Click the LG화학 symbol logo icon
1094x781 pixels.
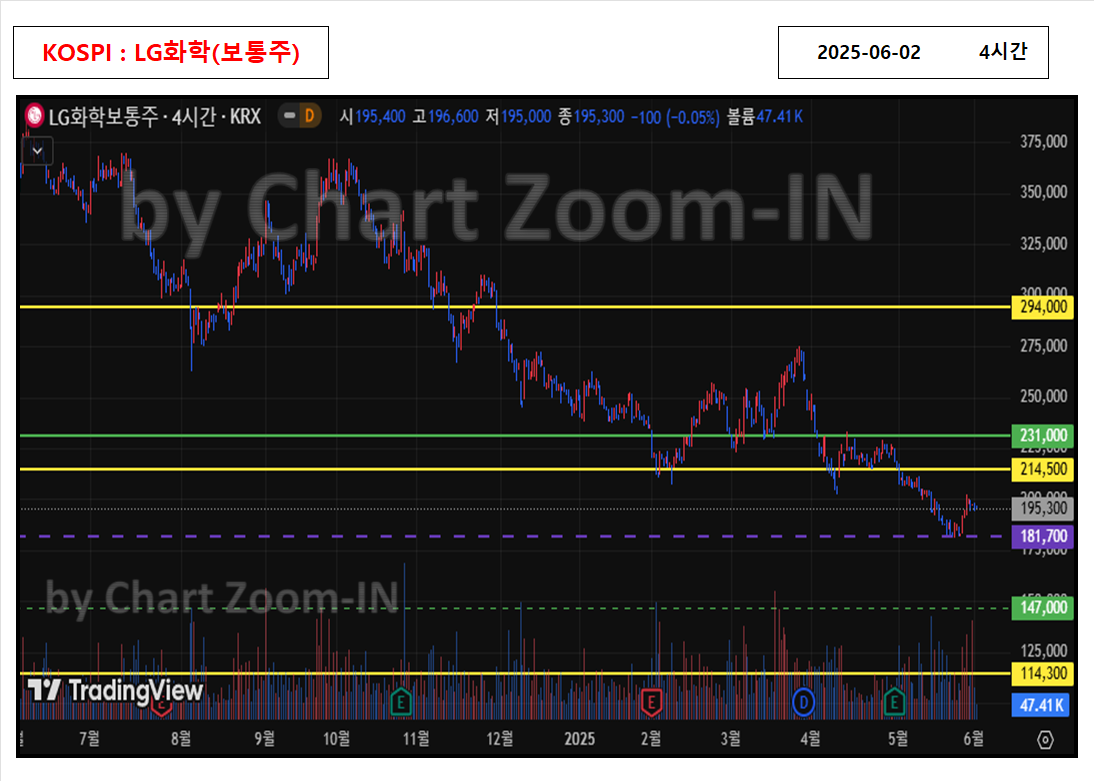[x=33, y=116]
